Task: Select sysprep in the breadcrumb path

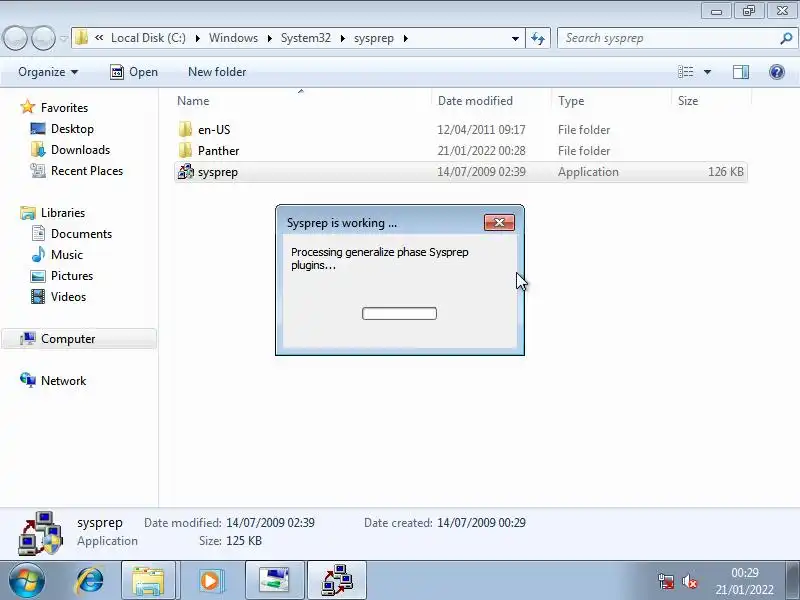Action: point(374,38)
